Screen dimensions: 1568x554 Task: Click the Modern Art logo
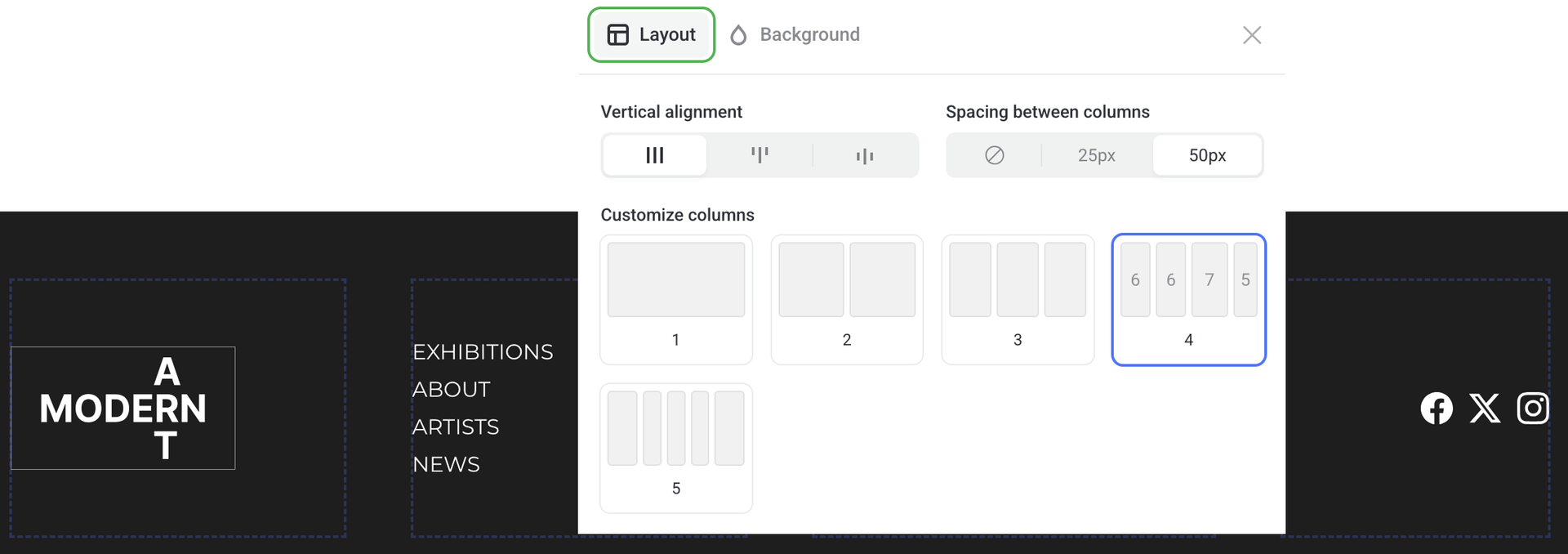tap(123, 408)
